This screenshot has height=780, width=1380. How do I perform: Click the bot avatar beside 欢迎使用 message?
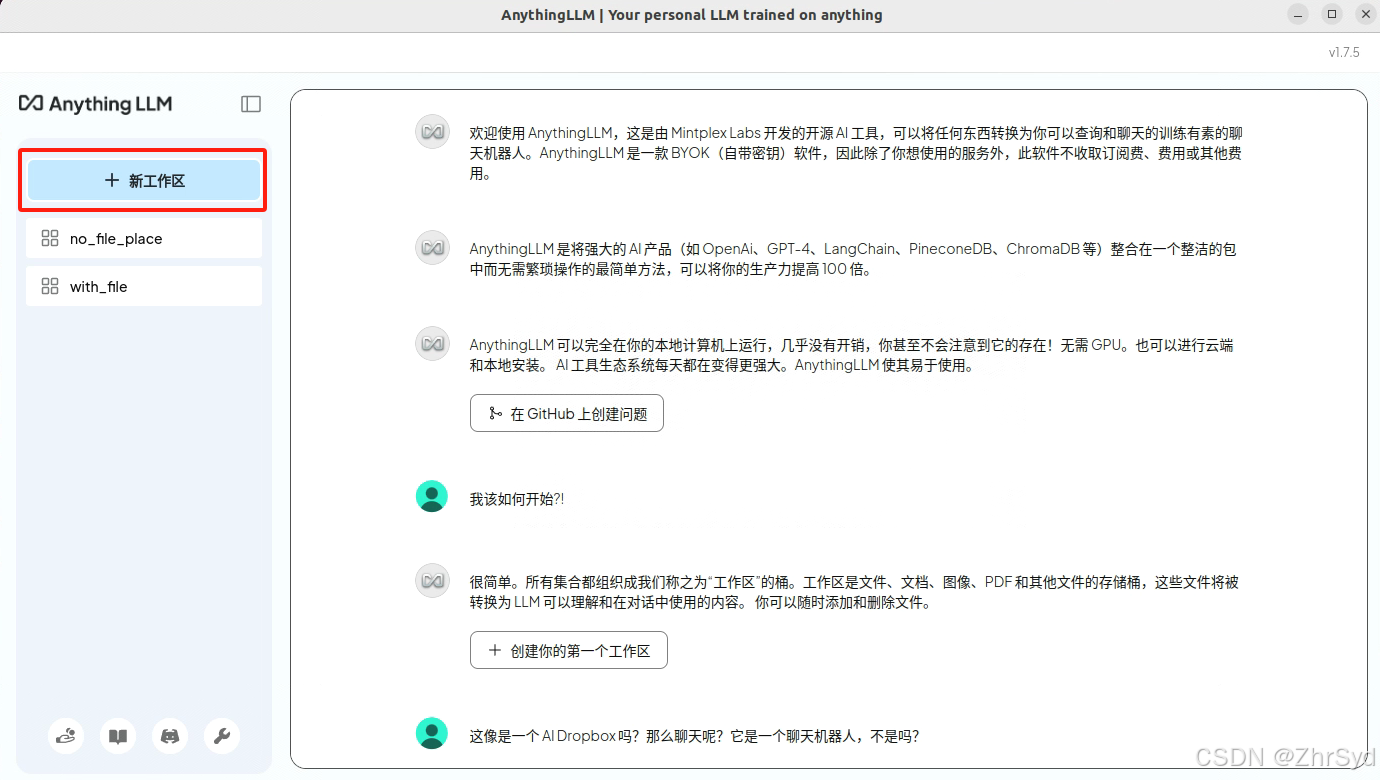point(432,132)
